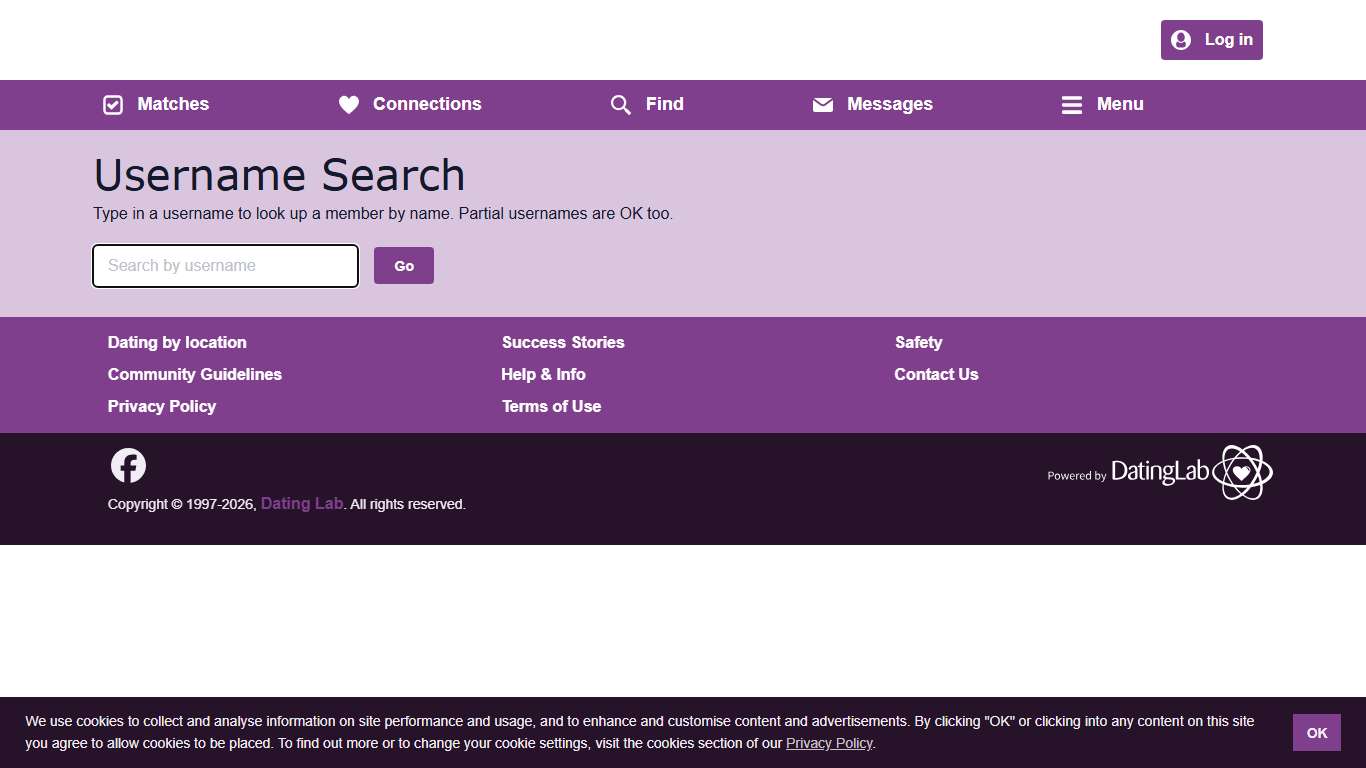Expand the Menu navigation panel
1366x768 pixels.
click(x=1120, y=104)
